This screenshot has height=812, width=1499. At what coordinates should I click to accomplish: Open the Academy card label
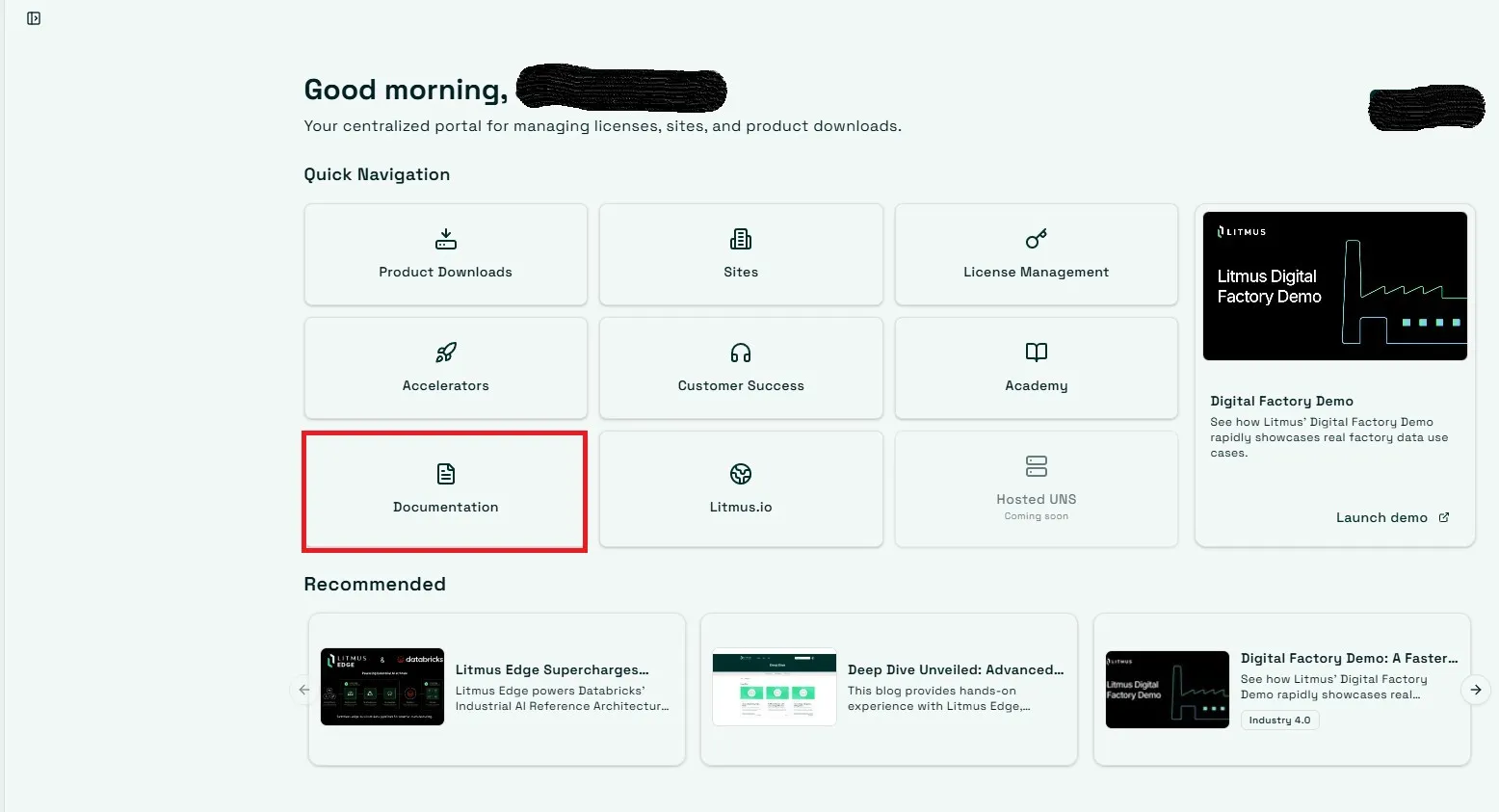[1037, 386]
